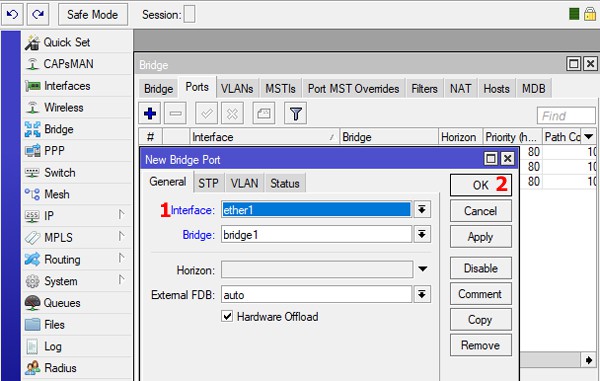
Task: Switch to VLANs tab in Bridge window
Action: 237,89
